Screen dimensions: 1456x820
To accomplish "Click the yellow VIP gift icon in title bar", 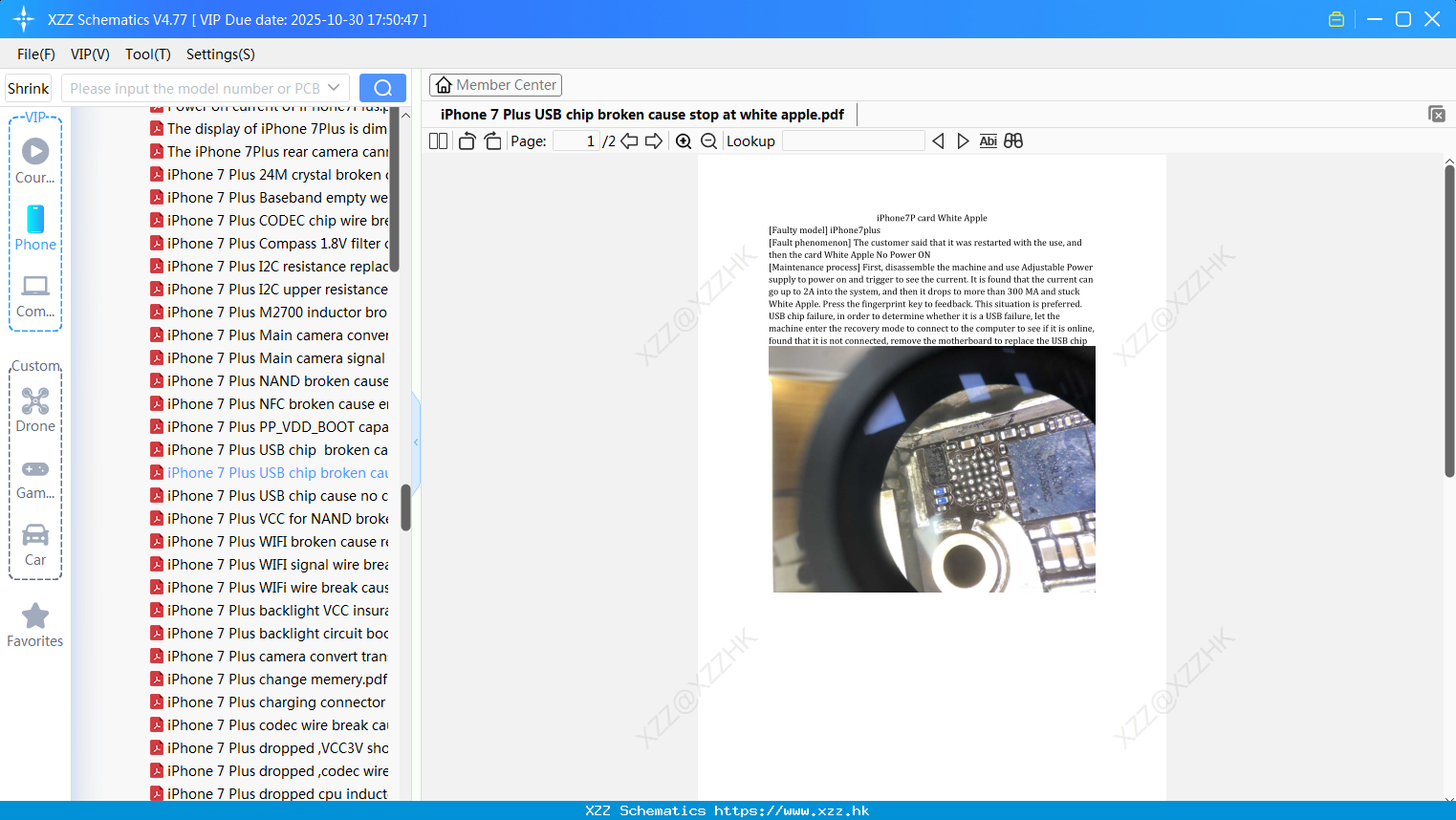I will click(x=1336, y=19).
